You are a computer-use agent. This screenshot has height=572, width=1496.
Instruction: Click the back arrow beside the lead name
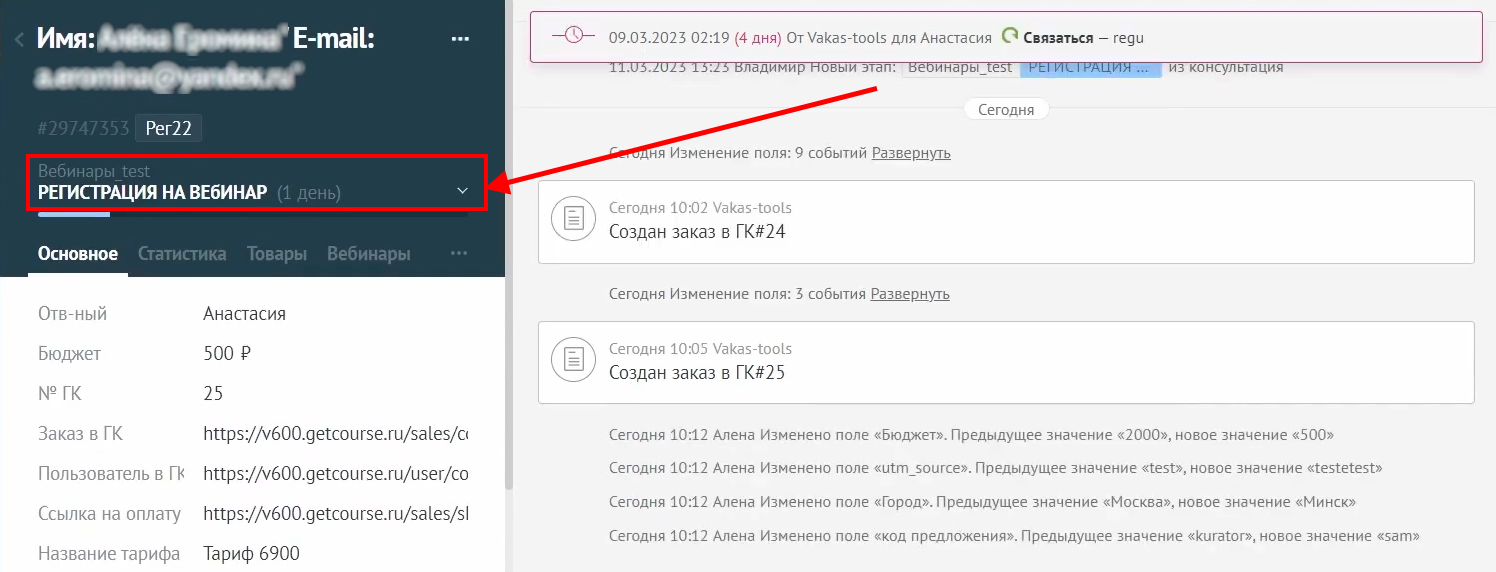[x=19, y=40]
